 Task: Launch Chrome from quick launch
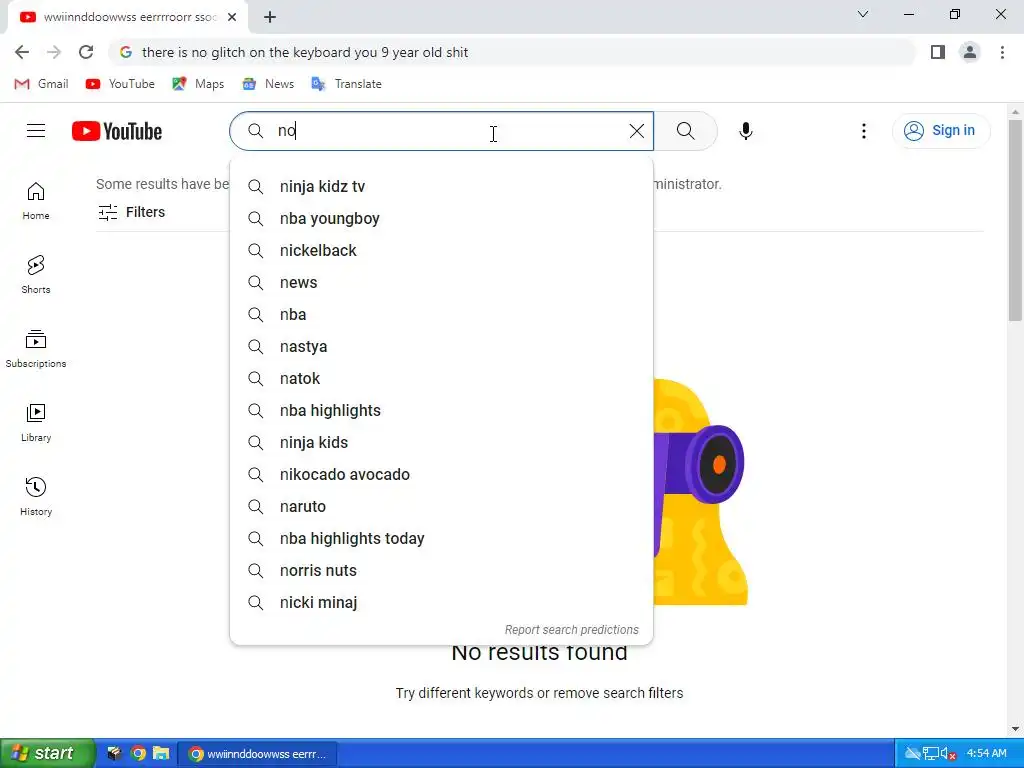point(138,754)
